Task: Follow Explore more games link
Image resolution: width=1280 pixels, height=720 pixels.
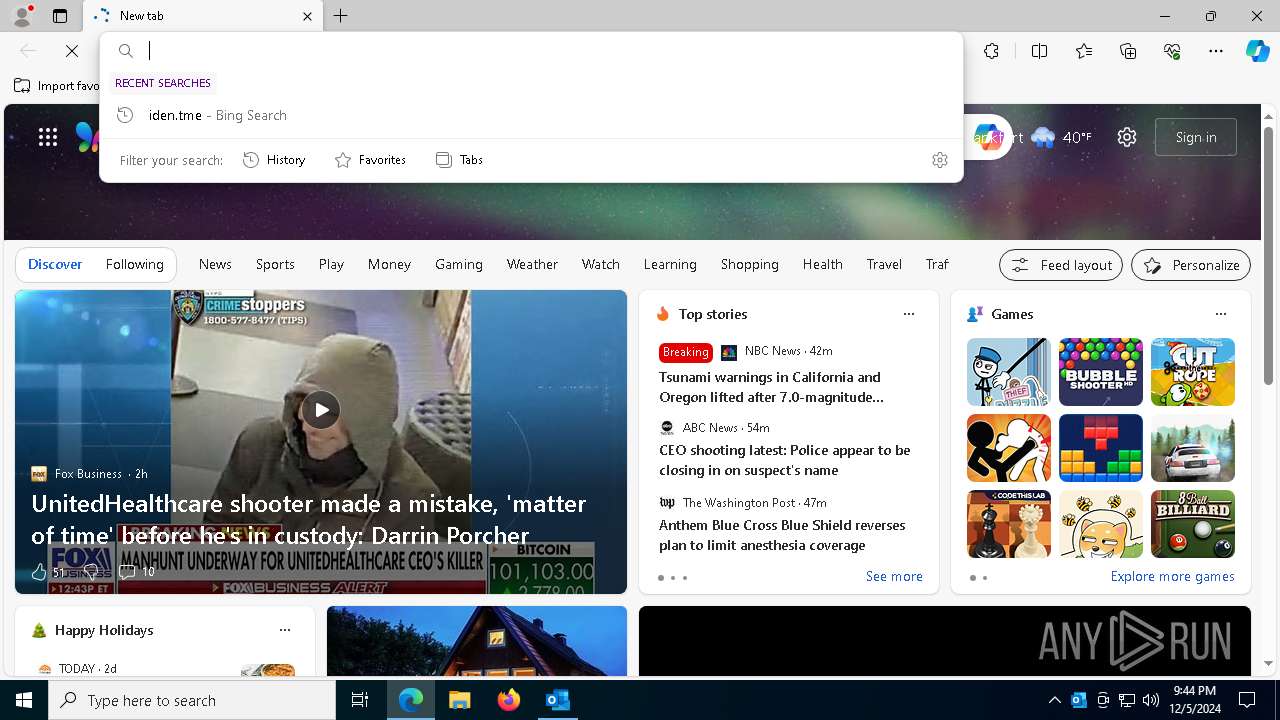Action: point(1172,576)
